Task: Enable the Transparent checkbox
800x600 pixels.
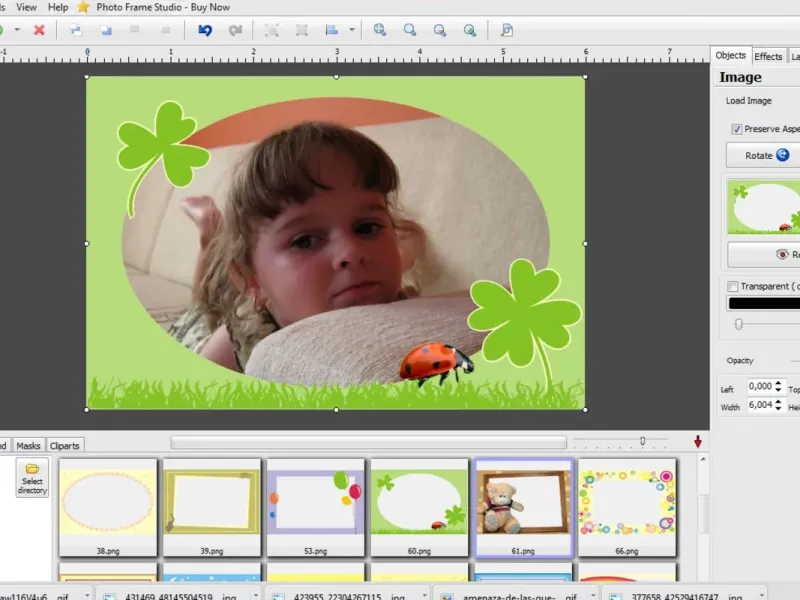Action: (x=733, y=286)
